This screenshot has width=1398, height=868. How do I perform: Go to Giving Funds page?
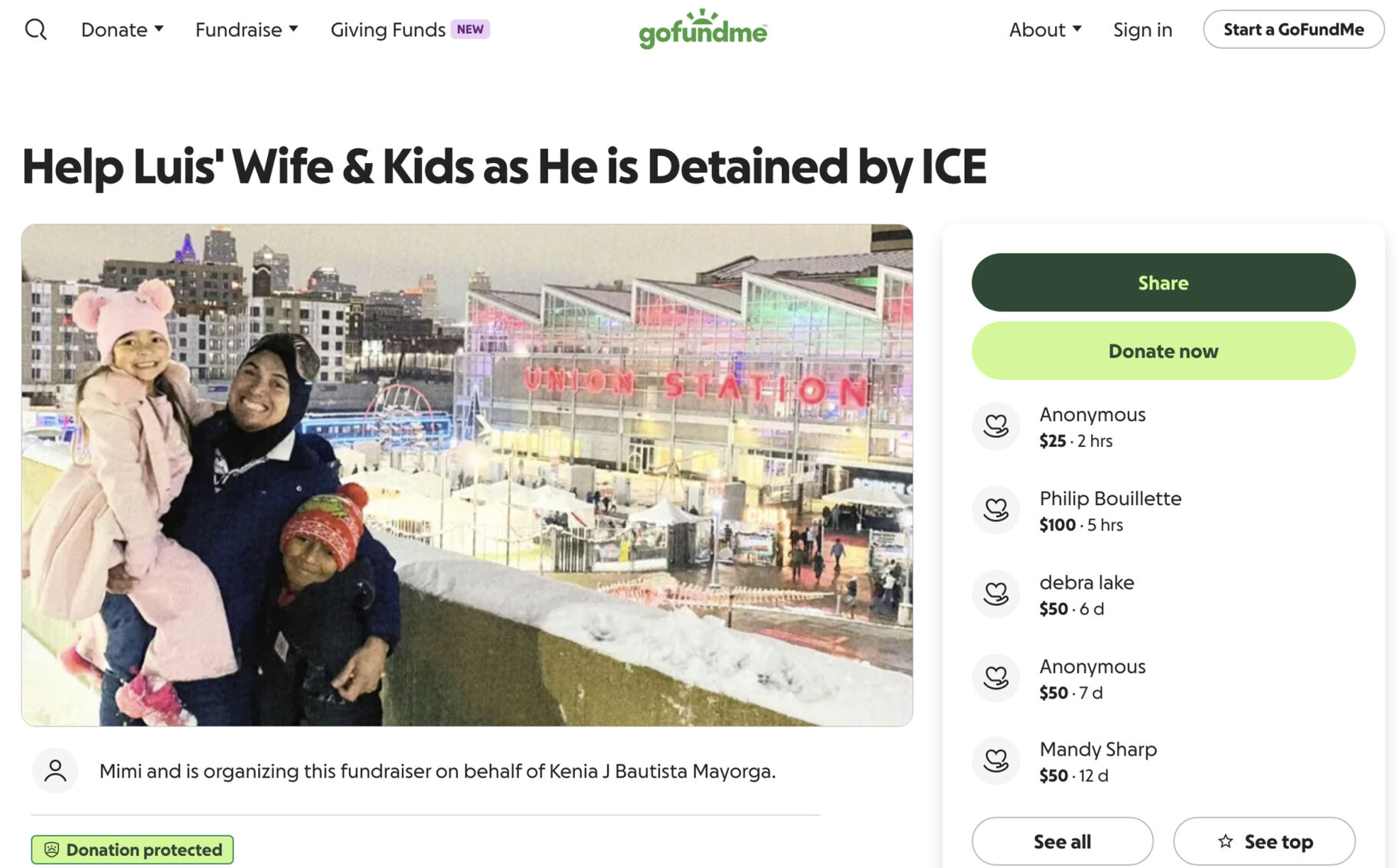[x=387, y=30]
